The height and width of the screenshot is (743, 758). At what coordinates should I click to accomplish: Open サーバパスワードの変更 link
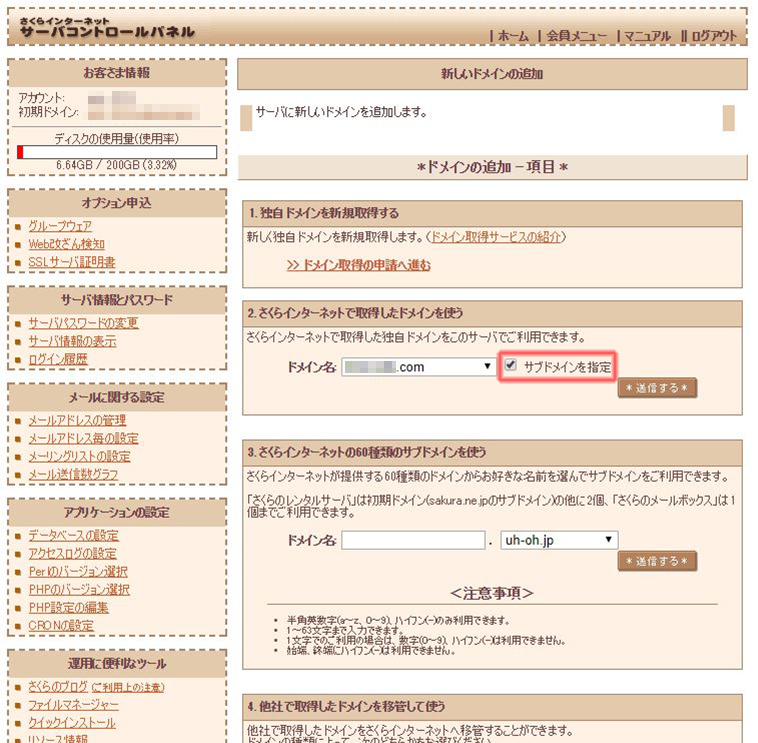pos(83,323)
